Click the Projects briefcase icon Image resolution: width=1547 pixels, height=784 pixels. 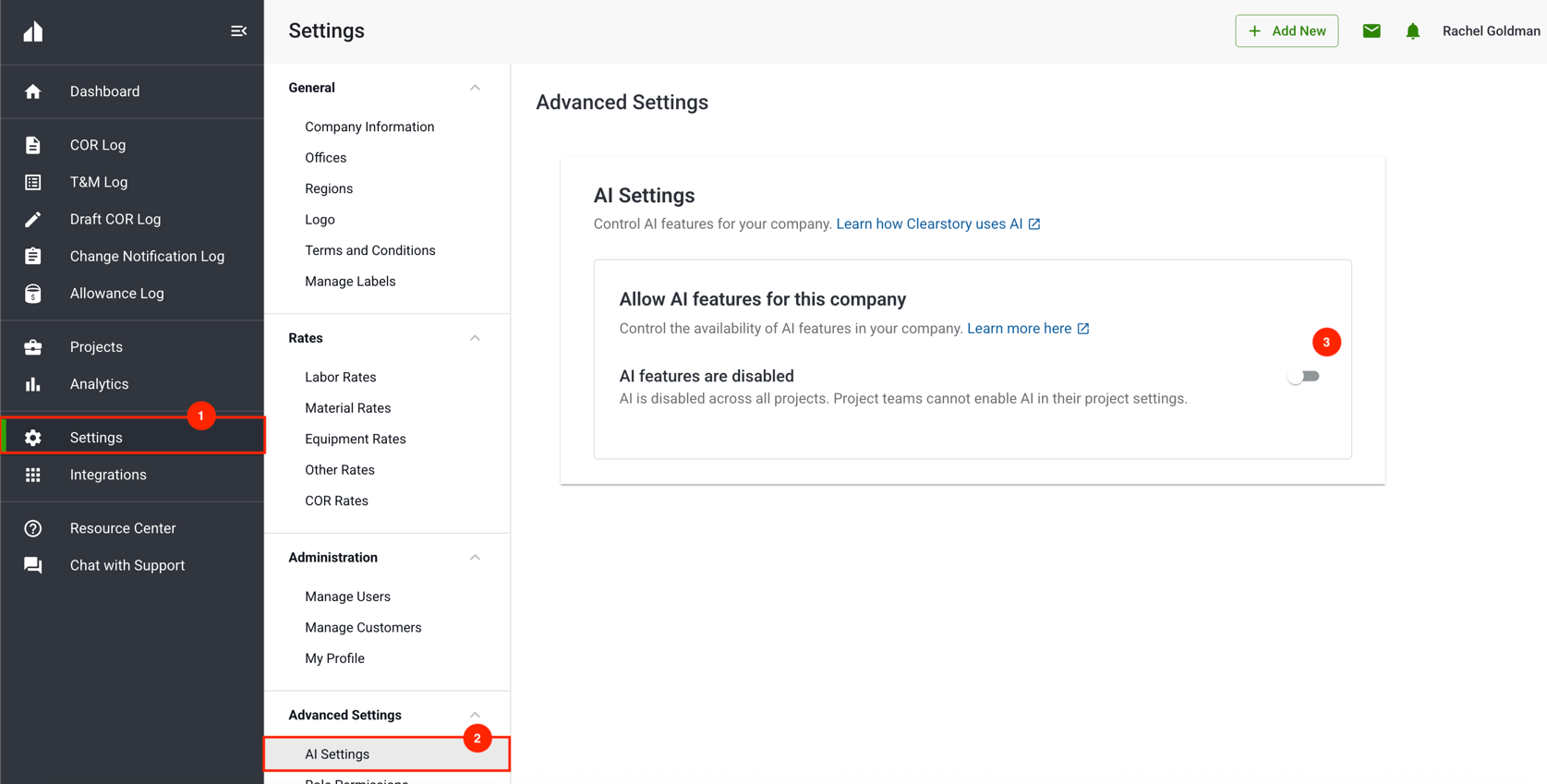point(33,347)
